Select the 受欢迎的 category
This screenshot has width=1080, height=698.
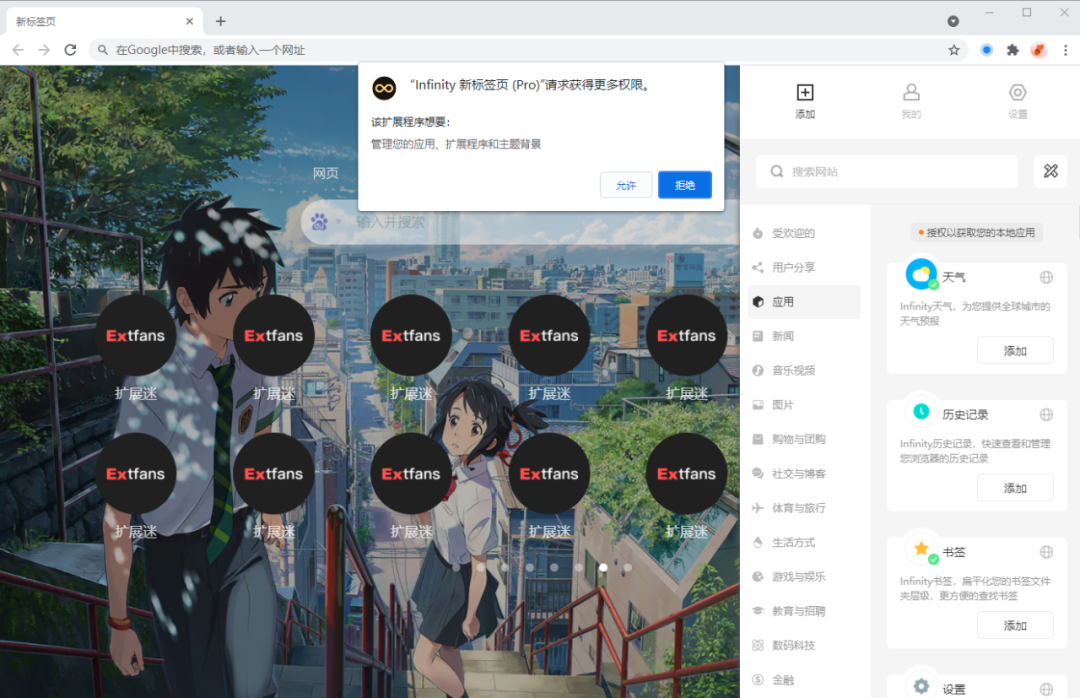804,233
